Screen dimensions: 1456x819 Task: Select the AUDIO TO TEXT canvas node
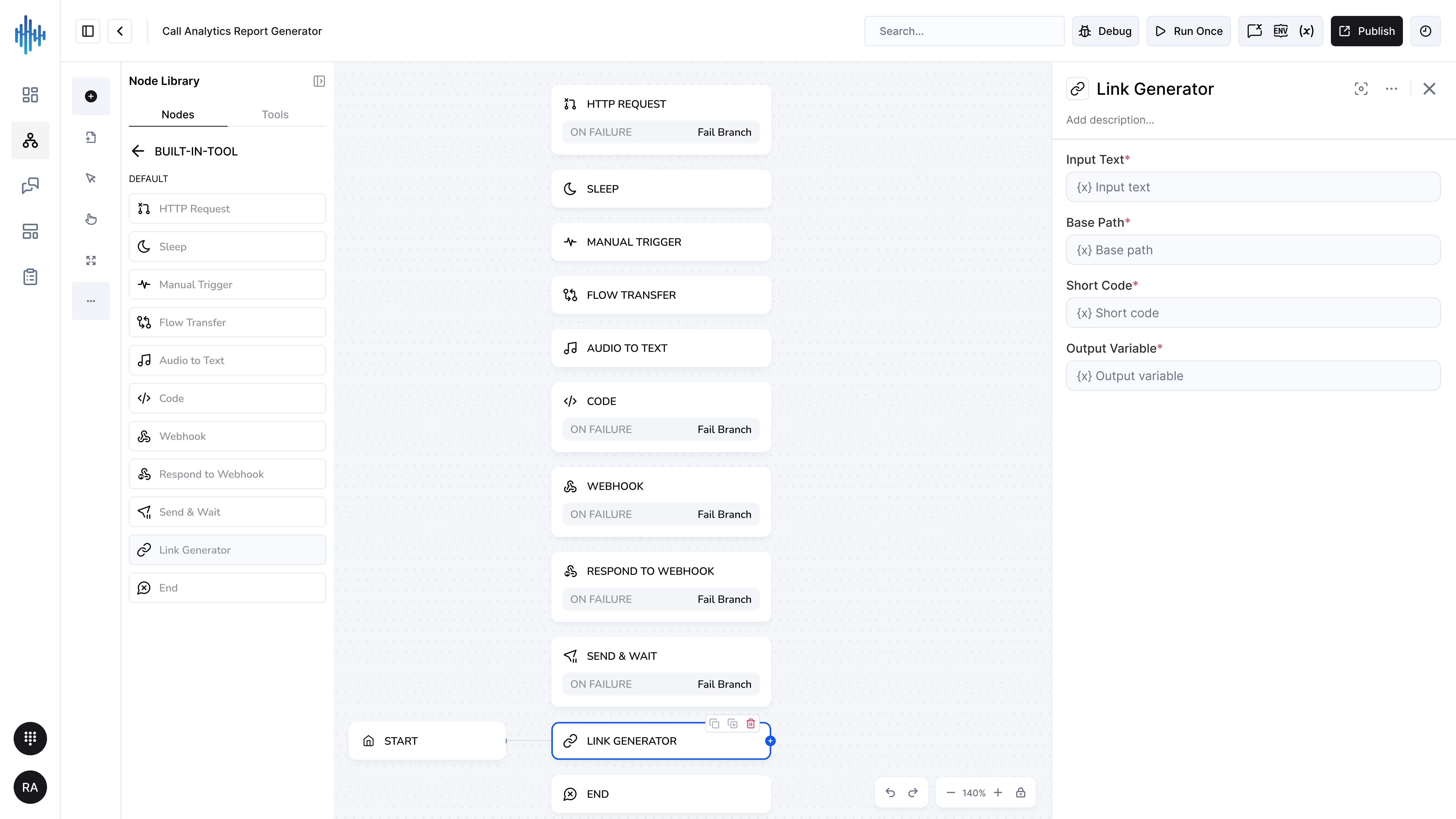click(x=661, y=348)
